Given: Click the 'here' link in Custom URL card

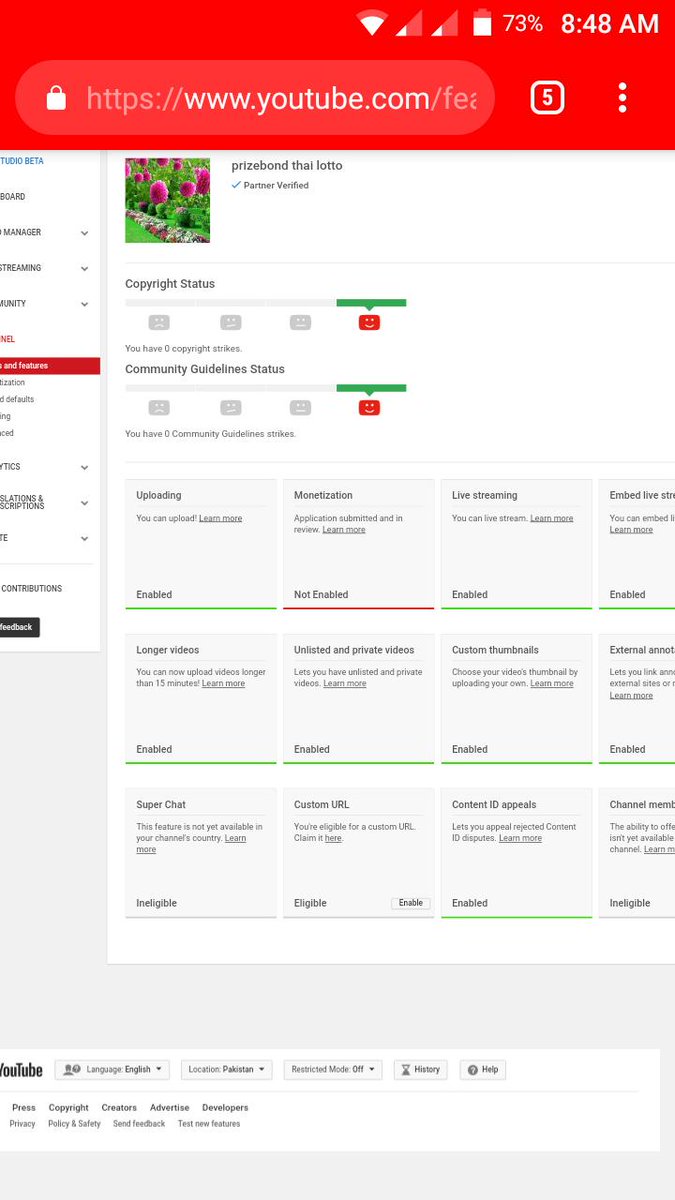Looking at the screenshot, I should pyautogui.click(x=333, y=838).
